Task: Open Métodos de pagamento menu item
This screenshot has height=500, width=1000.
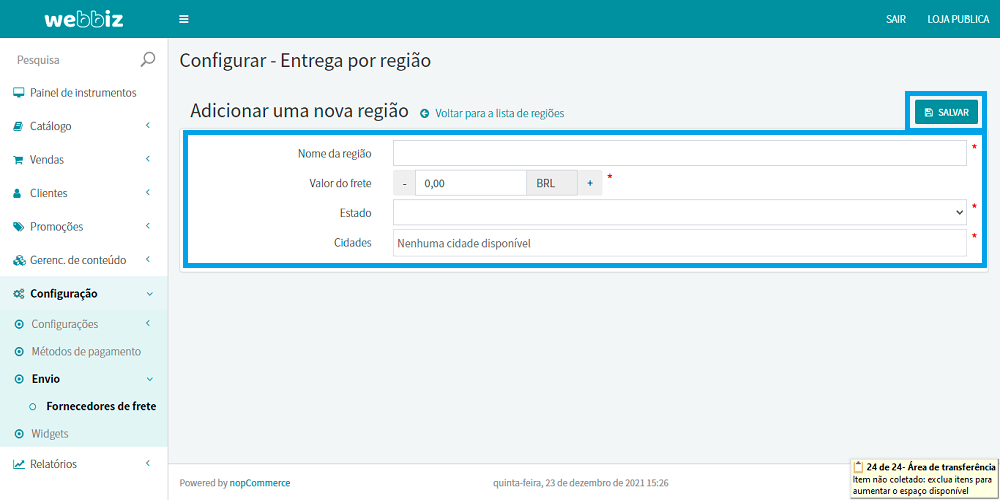Action: (x=85, y=352)
